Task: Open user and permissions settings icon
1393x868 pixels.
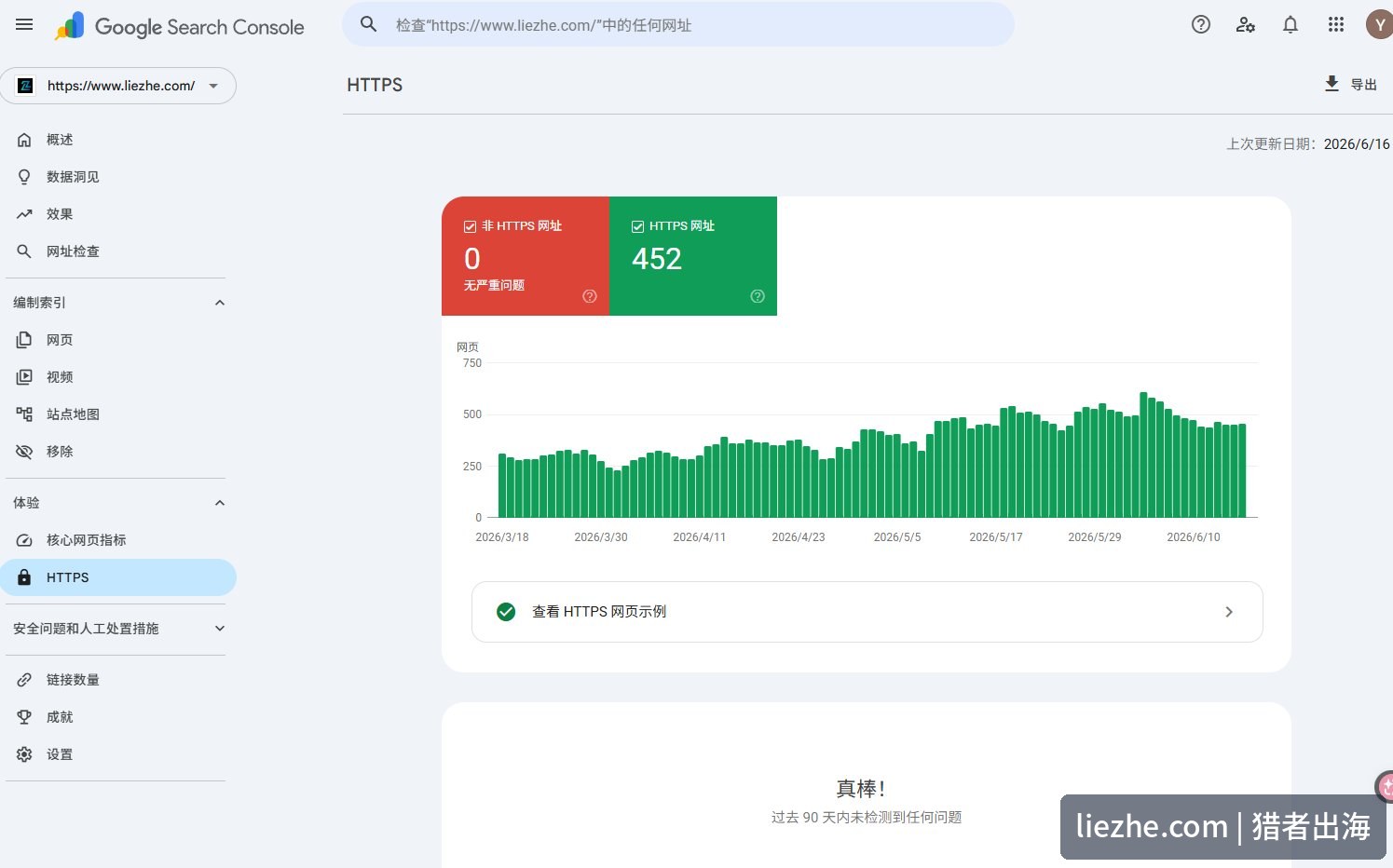Action: click(x=1246, y=25)
